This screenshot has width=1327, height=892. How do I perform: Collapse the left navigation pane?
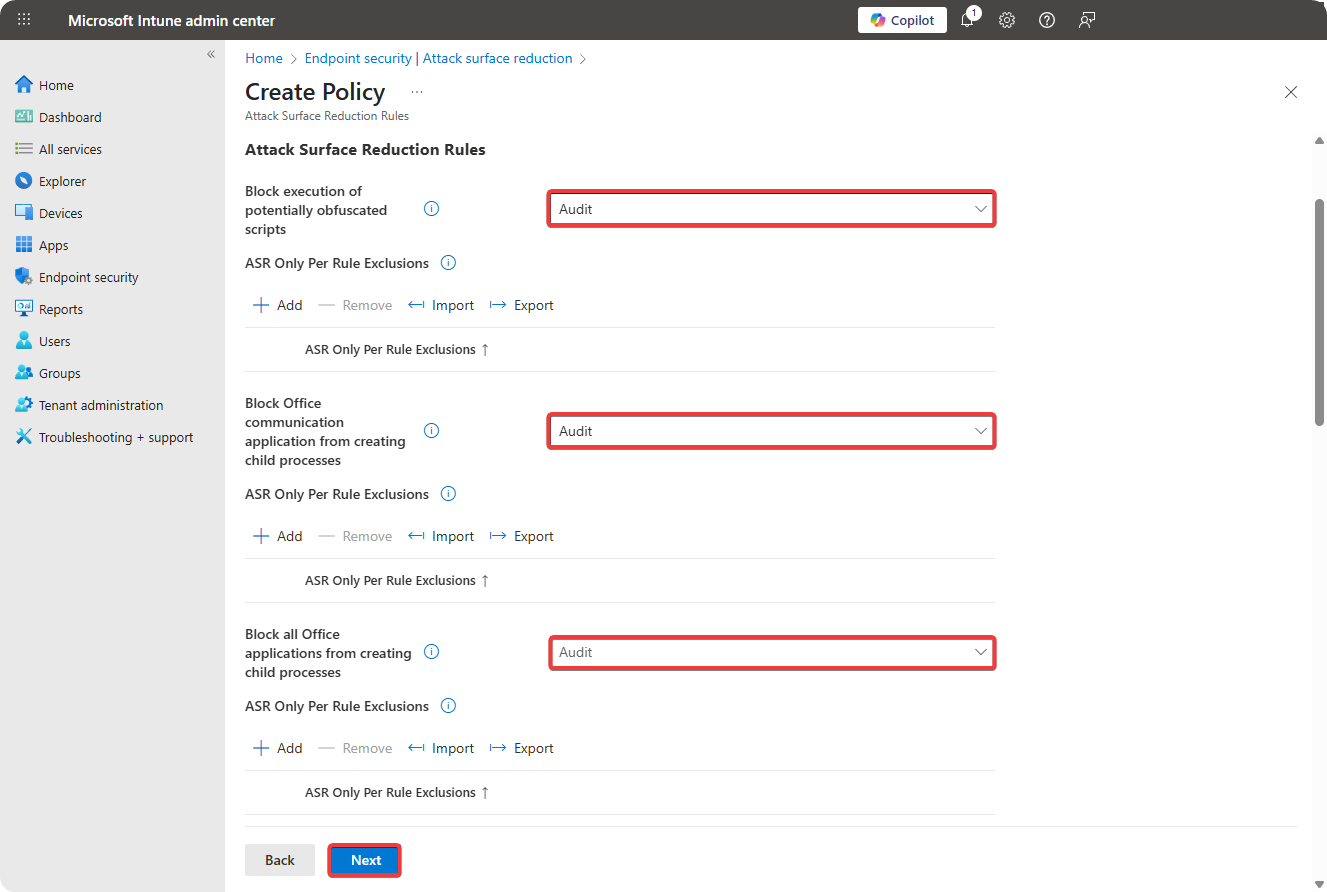211,54
